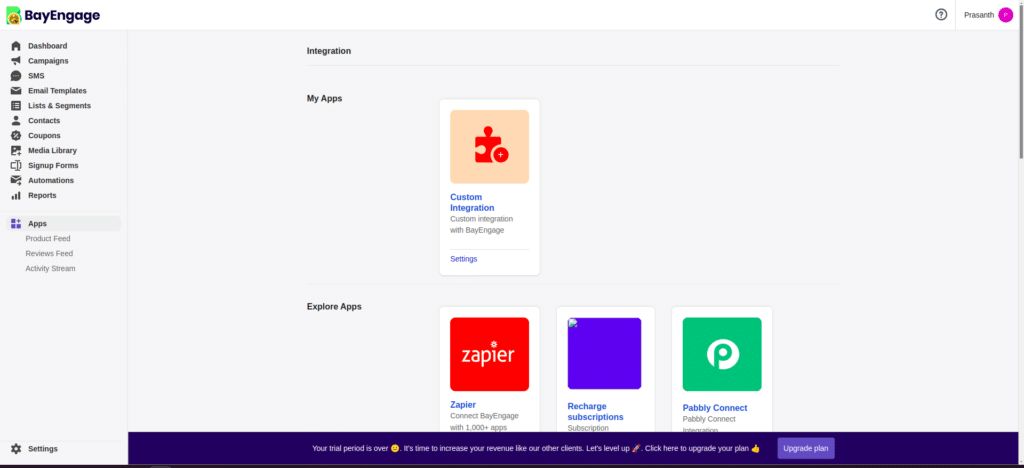Click the Upgrade plan button

coord(806,449)
